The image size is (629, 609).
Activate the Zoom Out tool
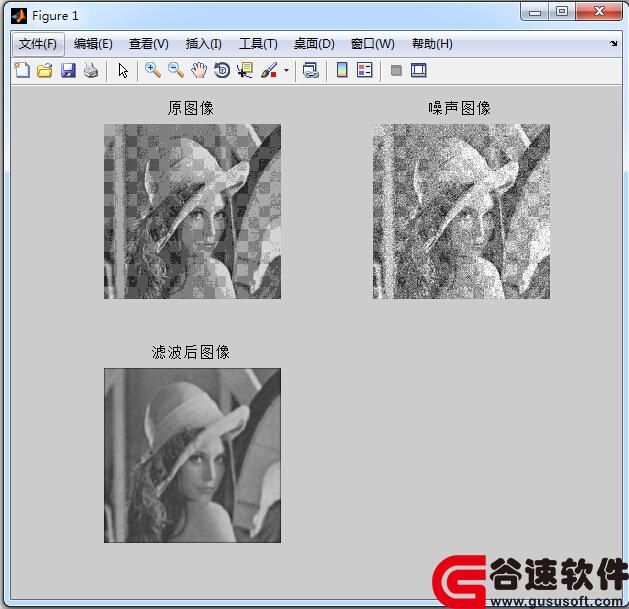[x=176, y=70]
